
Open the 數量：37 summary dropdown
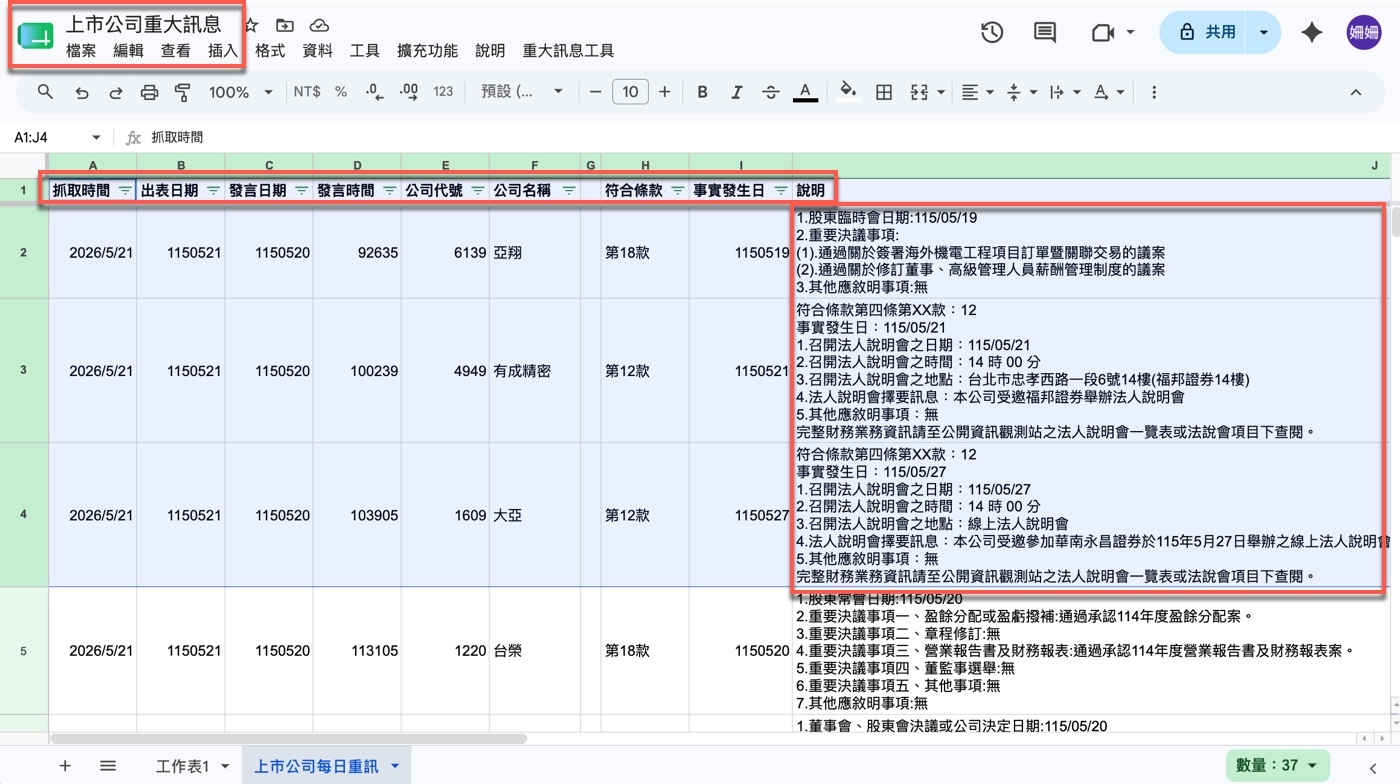(1277, 765)
